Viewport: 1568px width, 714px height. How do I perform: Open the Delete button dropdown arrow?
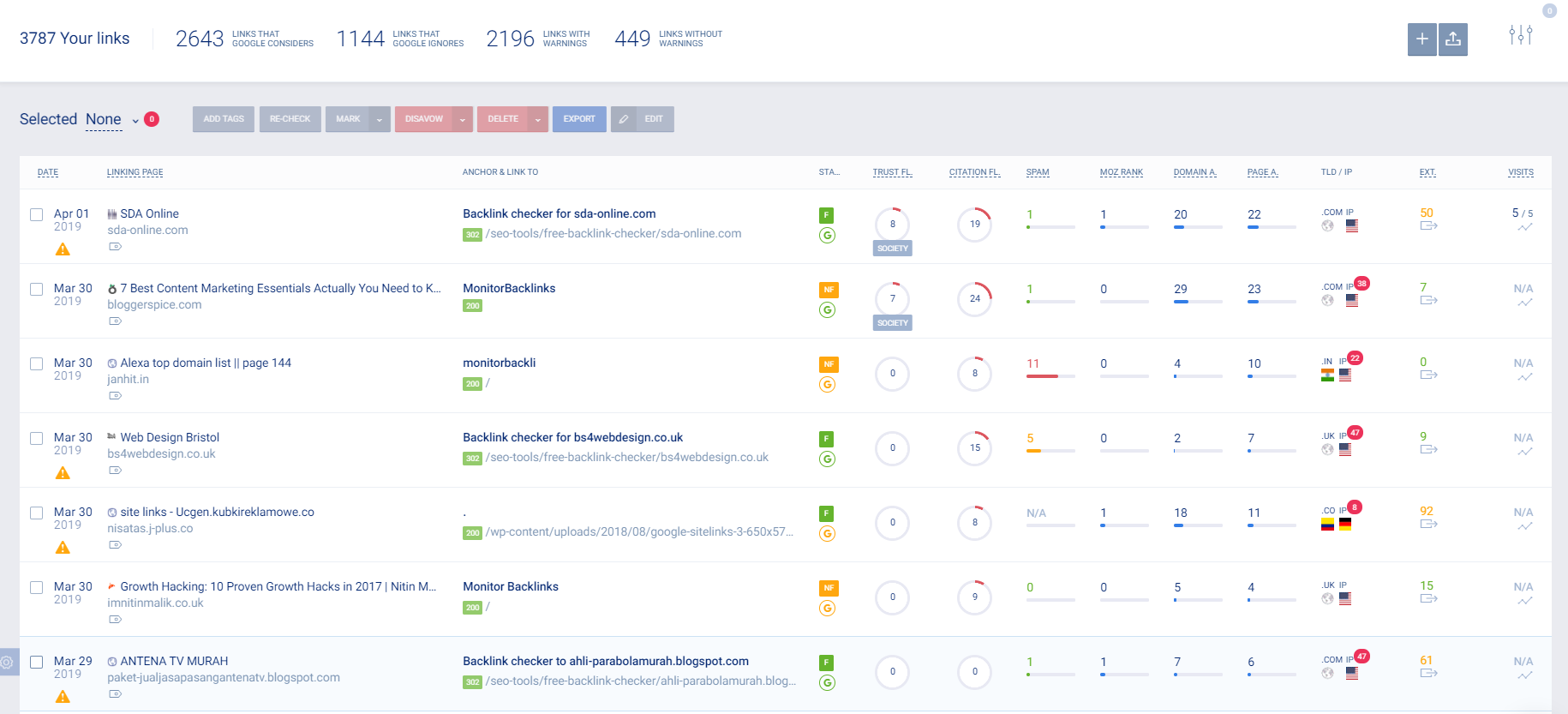pos(537,119)
